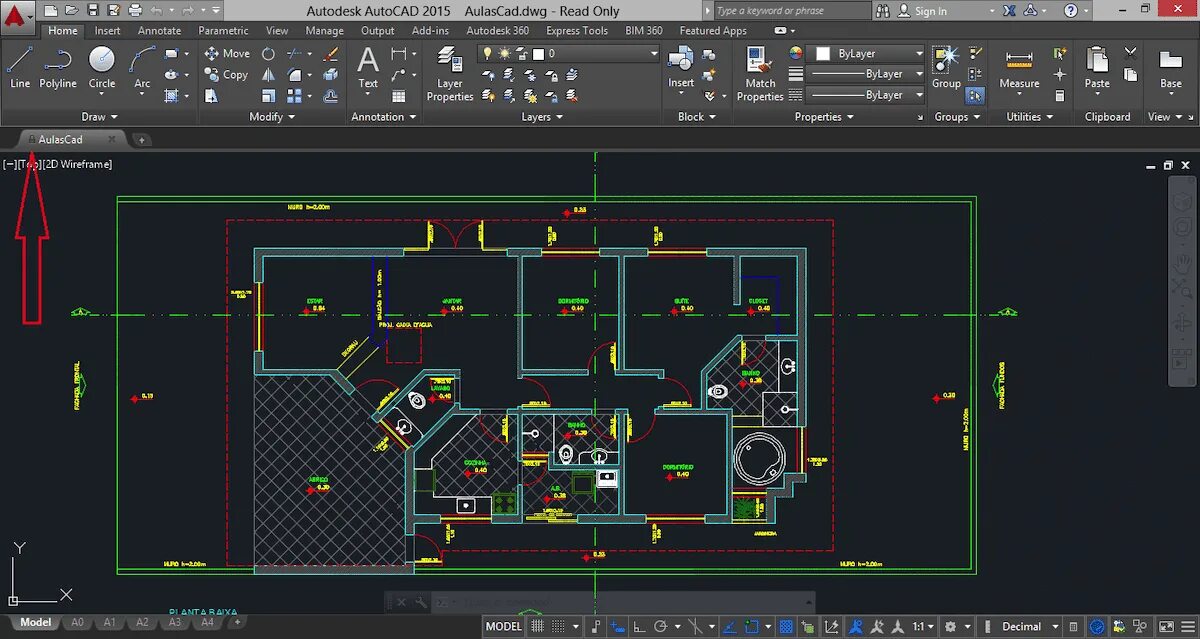Select the Line drawing tool

(19, 67)
